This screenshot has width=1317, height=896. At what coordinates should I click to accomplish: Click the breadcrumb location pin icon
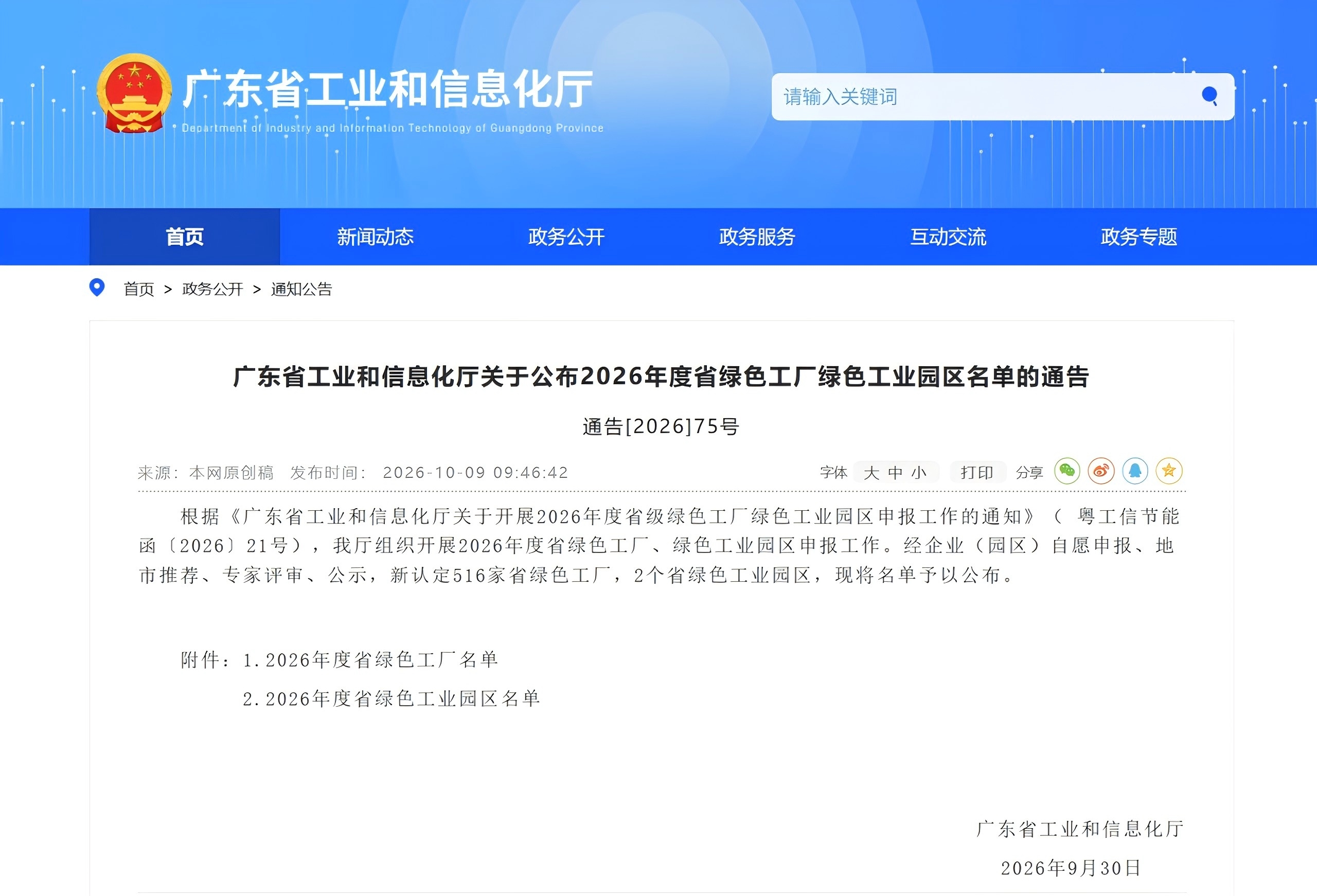(x=97, y=288)
